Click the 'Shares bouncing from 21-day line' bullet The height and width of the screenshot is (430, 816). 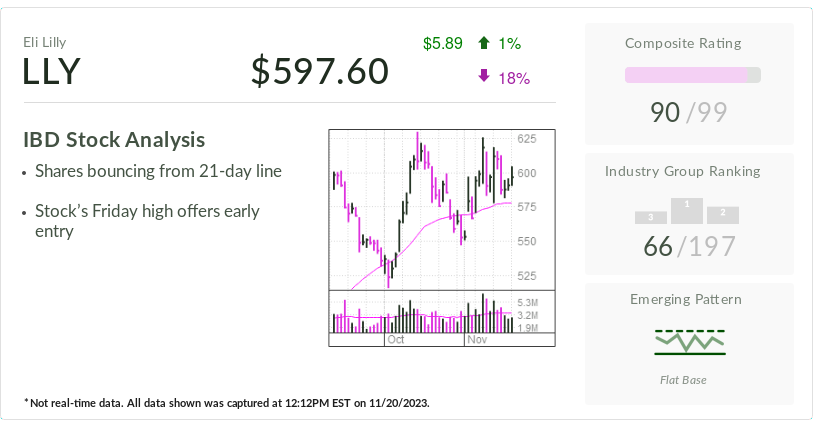(158, 171)
